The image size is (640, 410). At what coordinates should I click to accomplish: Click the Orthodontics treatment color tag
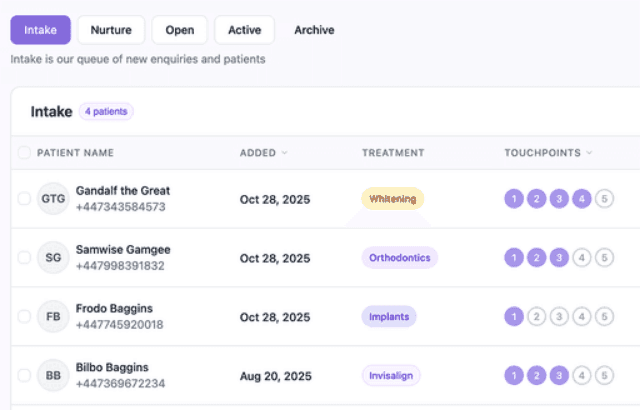(x=400, y=258)
